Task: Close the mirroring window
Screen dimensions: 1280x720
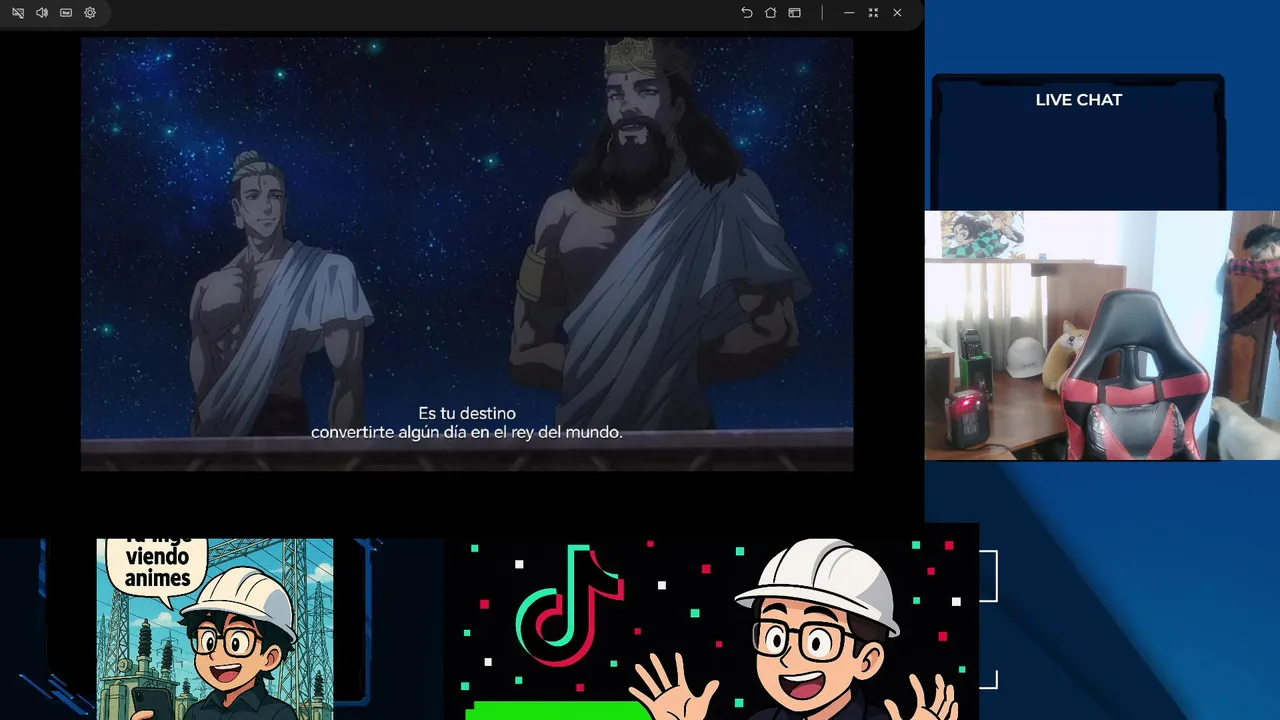Action: click(897, 13)
